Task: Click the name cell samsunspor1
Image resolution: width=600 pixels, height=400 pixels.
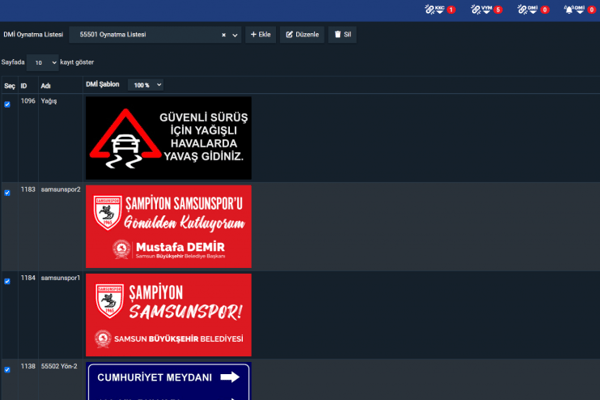Action: (61, 278)
